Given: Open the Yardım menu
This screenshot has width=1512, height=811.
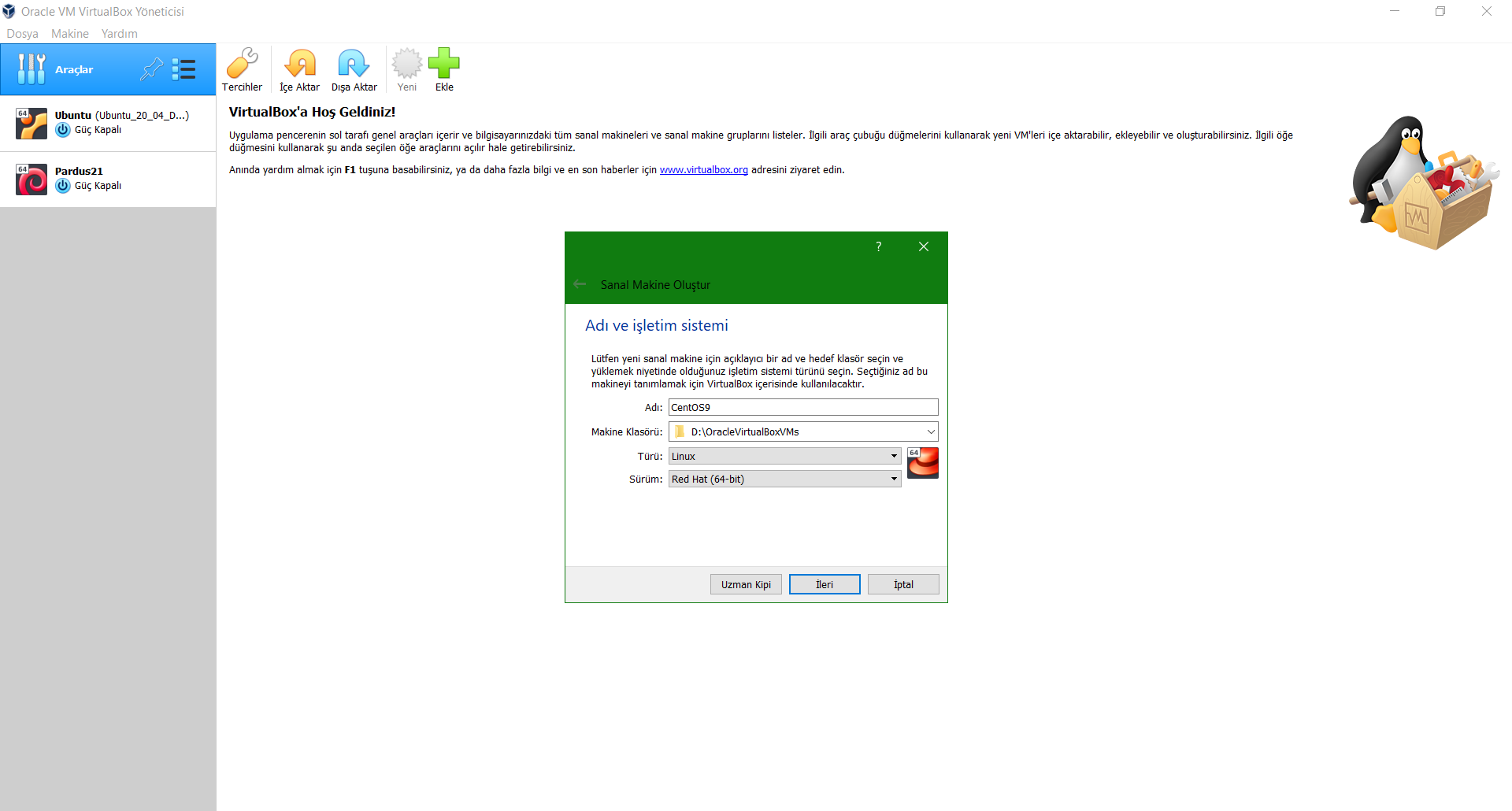Looking at the screenshot, I should [x=120, y=34].
